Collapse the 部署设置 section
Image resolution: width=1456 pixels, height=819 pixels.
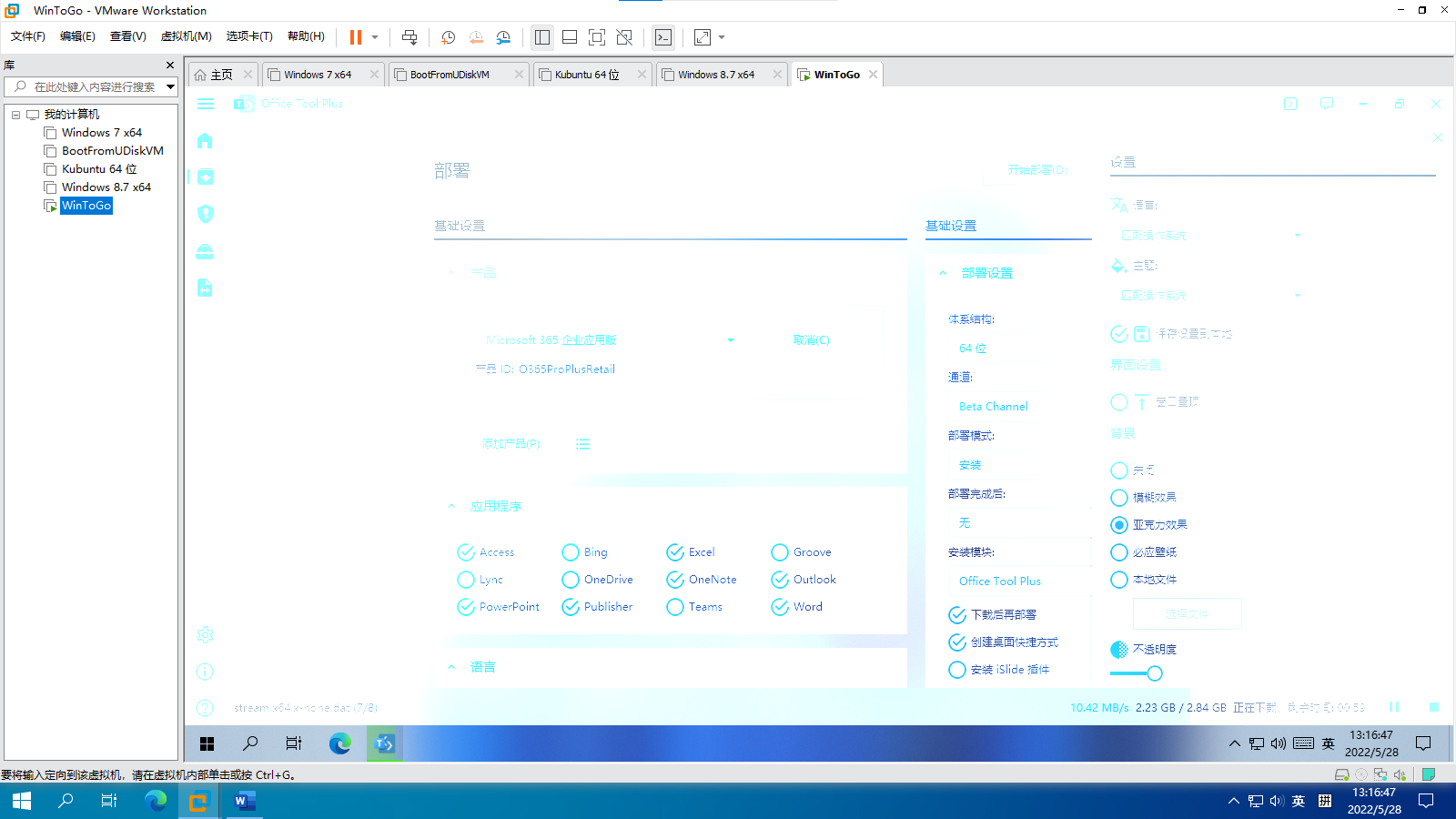[x=943, y=273]
